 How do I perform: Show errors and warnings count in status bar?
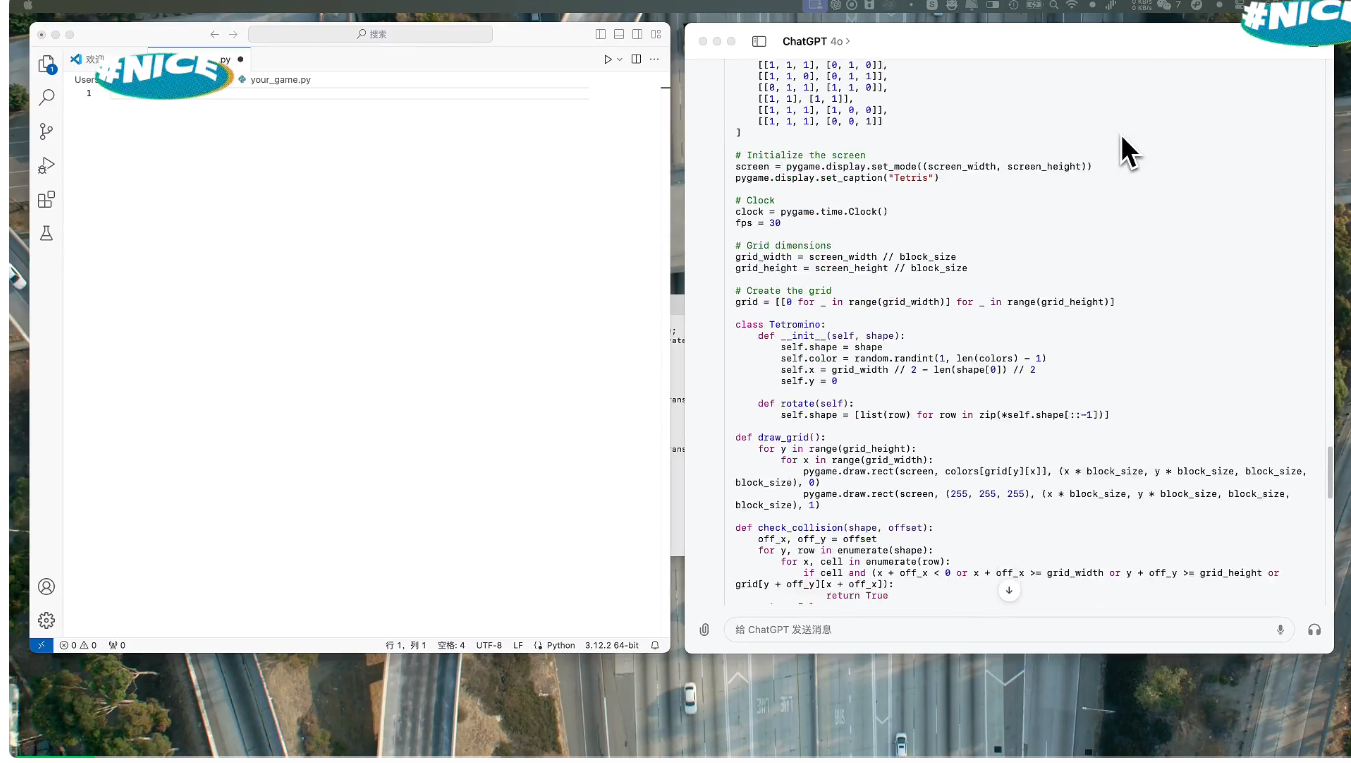pyautogui.click(x=78, y=645)
